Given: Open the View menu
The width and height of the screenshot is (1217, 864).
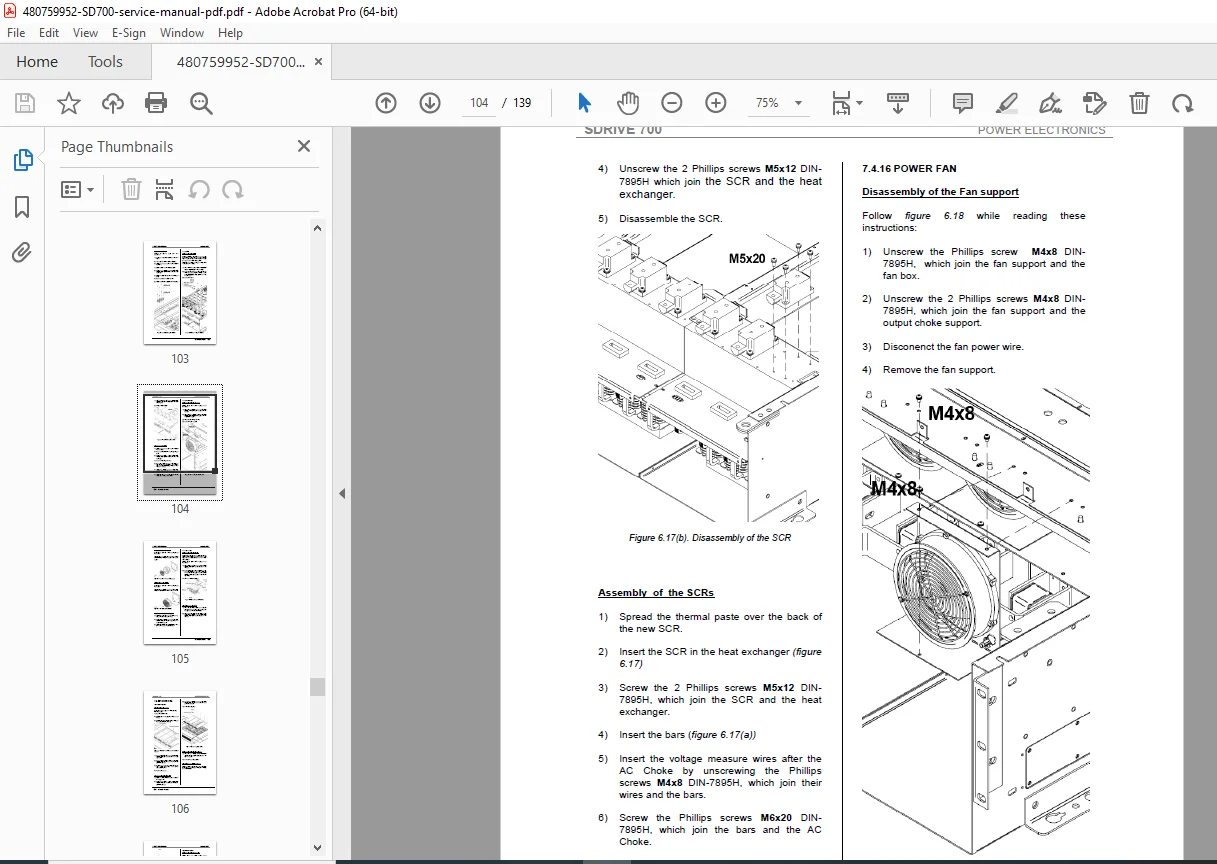Looking at the screenshot, I should [x=85, y=33].
